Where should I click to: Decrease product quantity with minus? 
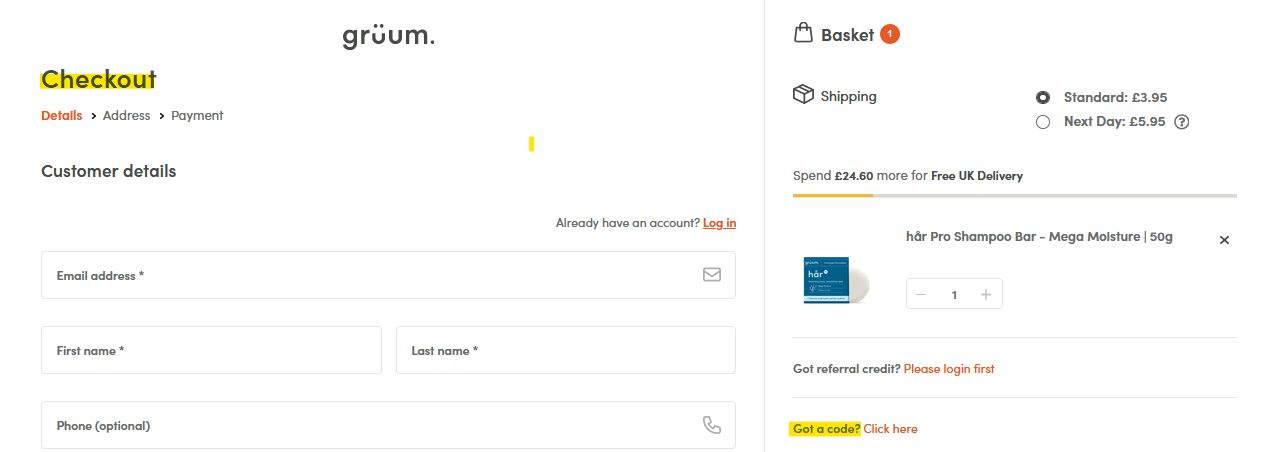[x=921, y=294]
